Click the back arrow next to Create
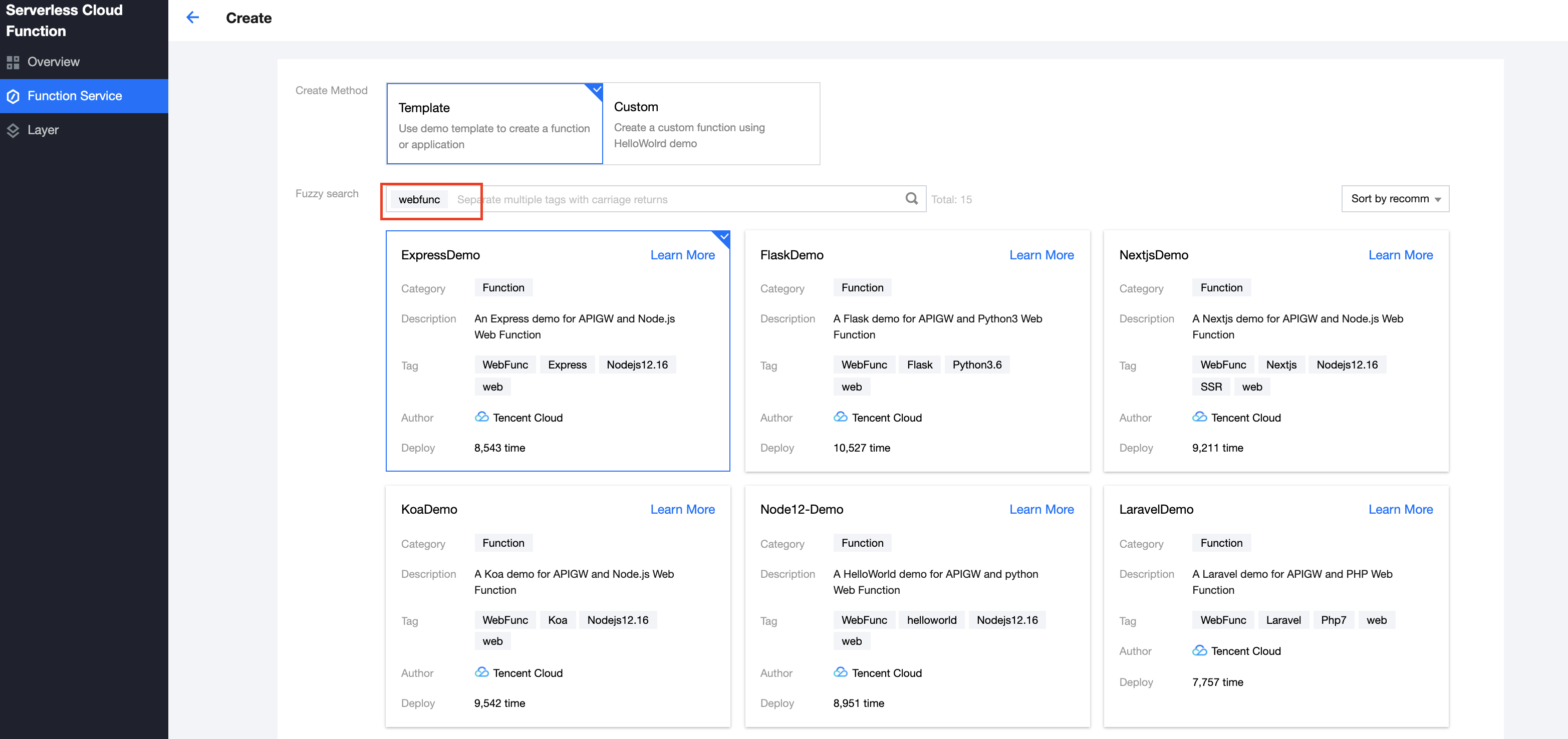The image size is (1568, 739). (192, 18)
